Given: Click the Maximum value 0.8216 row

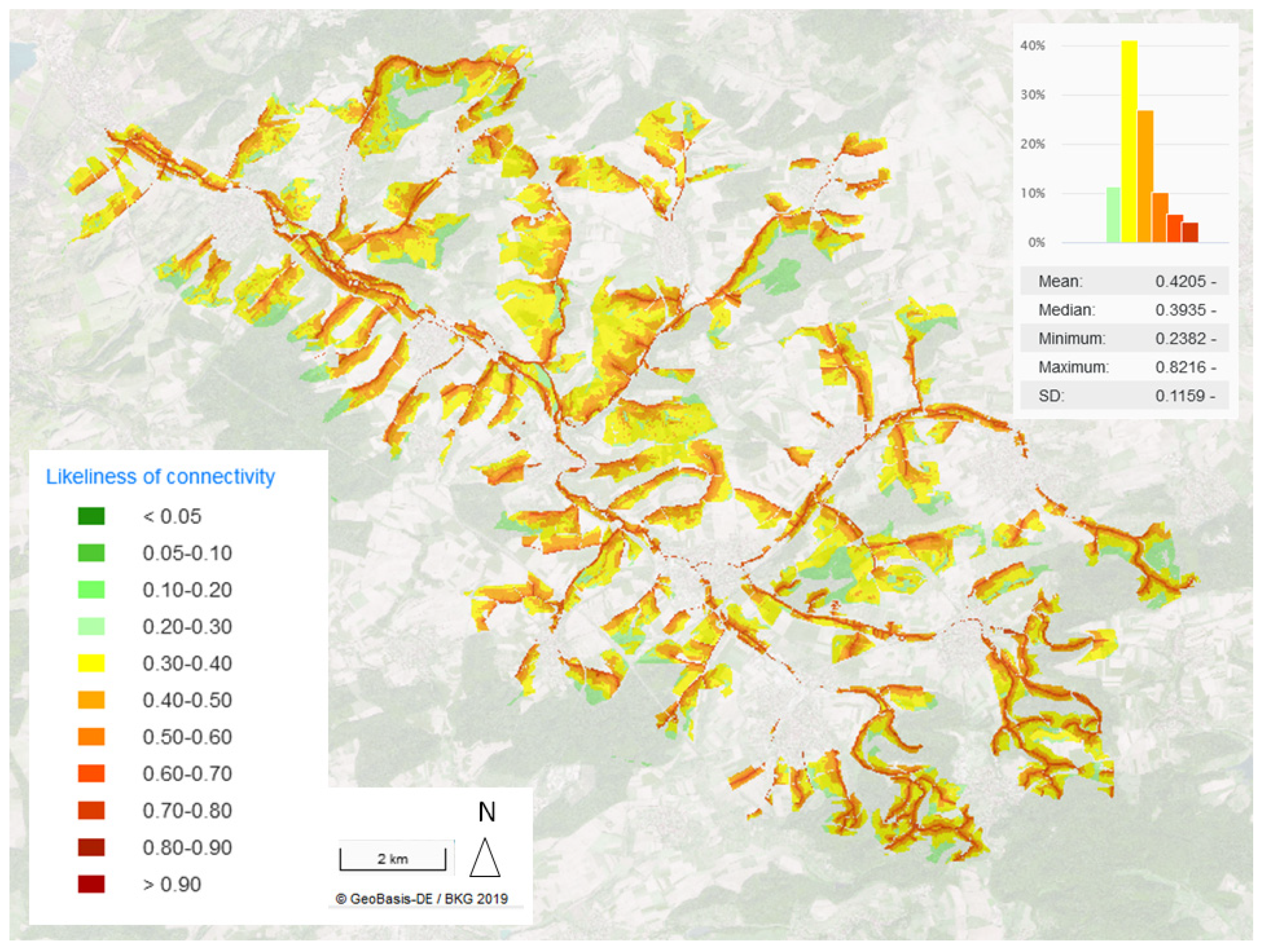Looking at the screenshot, I should (1125, 367).
